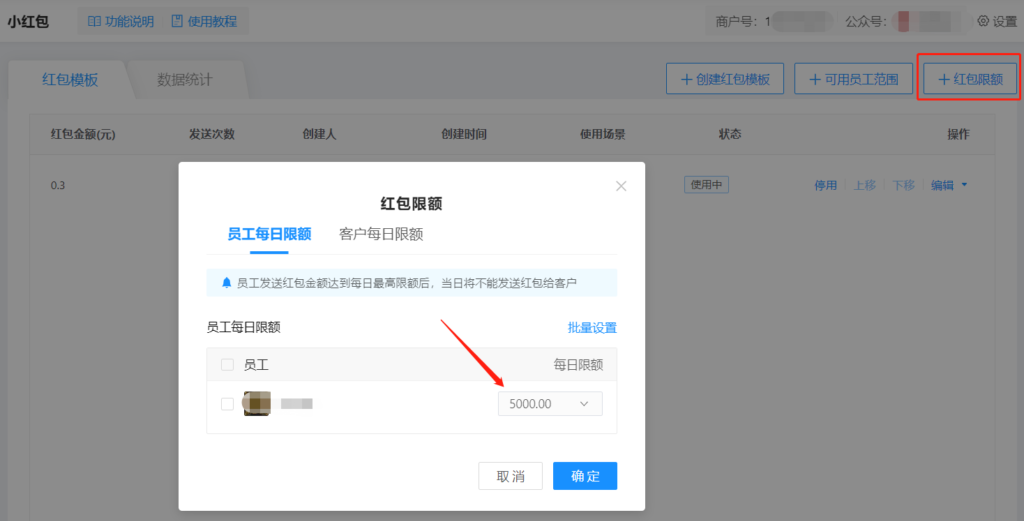This screenshot has width=1024, height=521.
Task: Check the employee row checkbox
Action: point(227,403)
